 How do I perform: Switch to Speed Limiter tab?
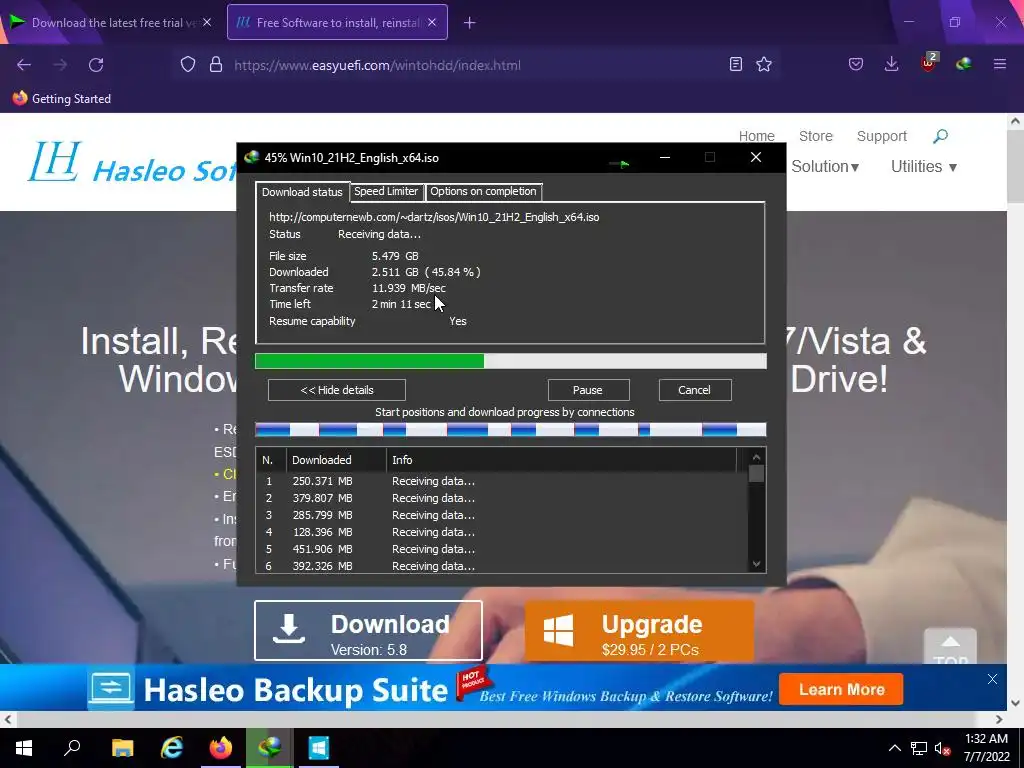pos(385,191)
